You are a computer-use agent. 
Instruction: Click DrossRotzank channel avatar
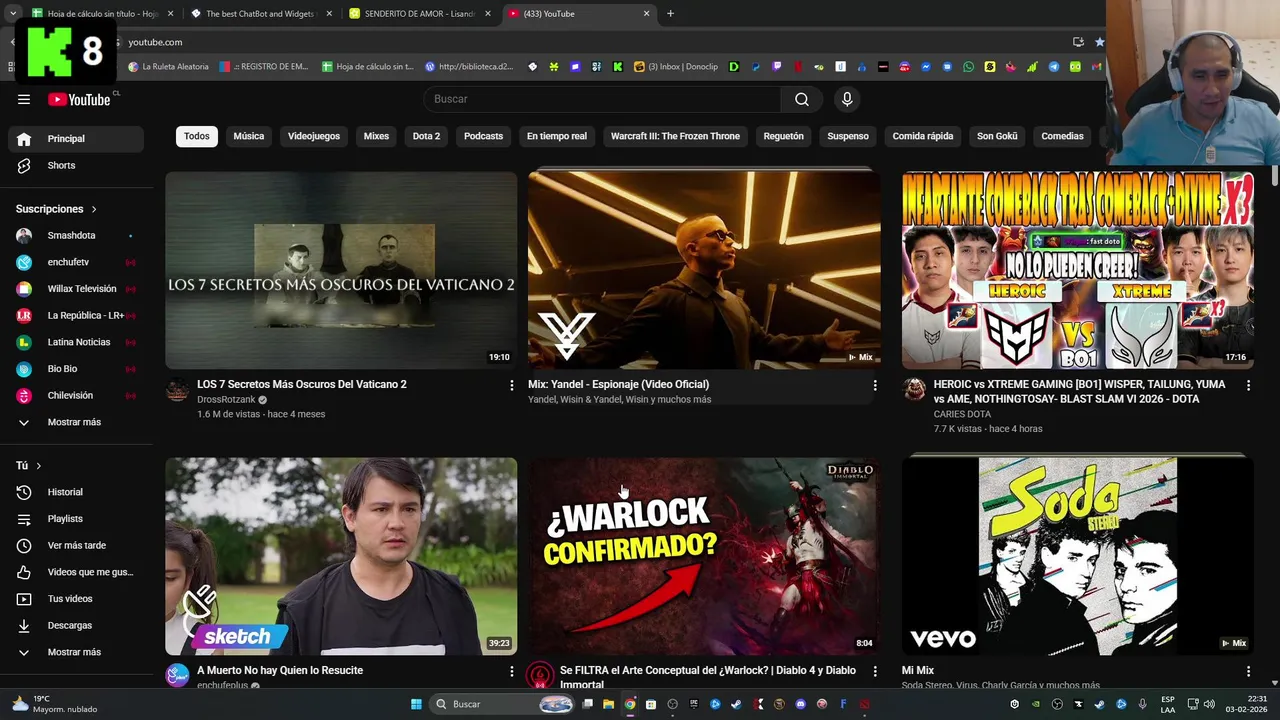point(177,390)
